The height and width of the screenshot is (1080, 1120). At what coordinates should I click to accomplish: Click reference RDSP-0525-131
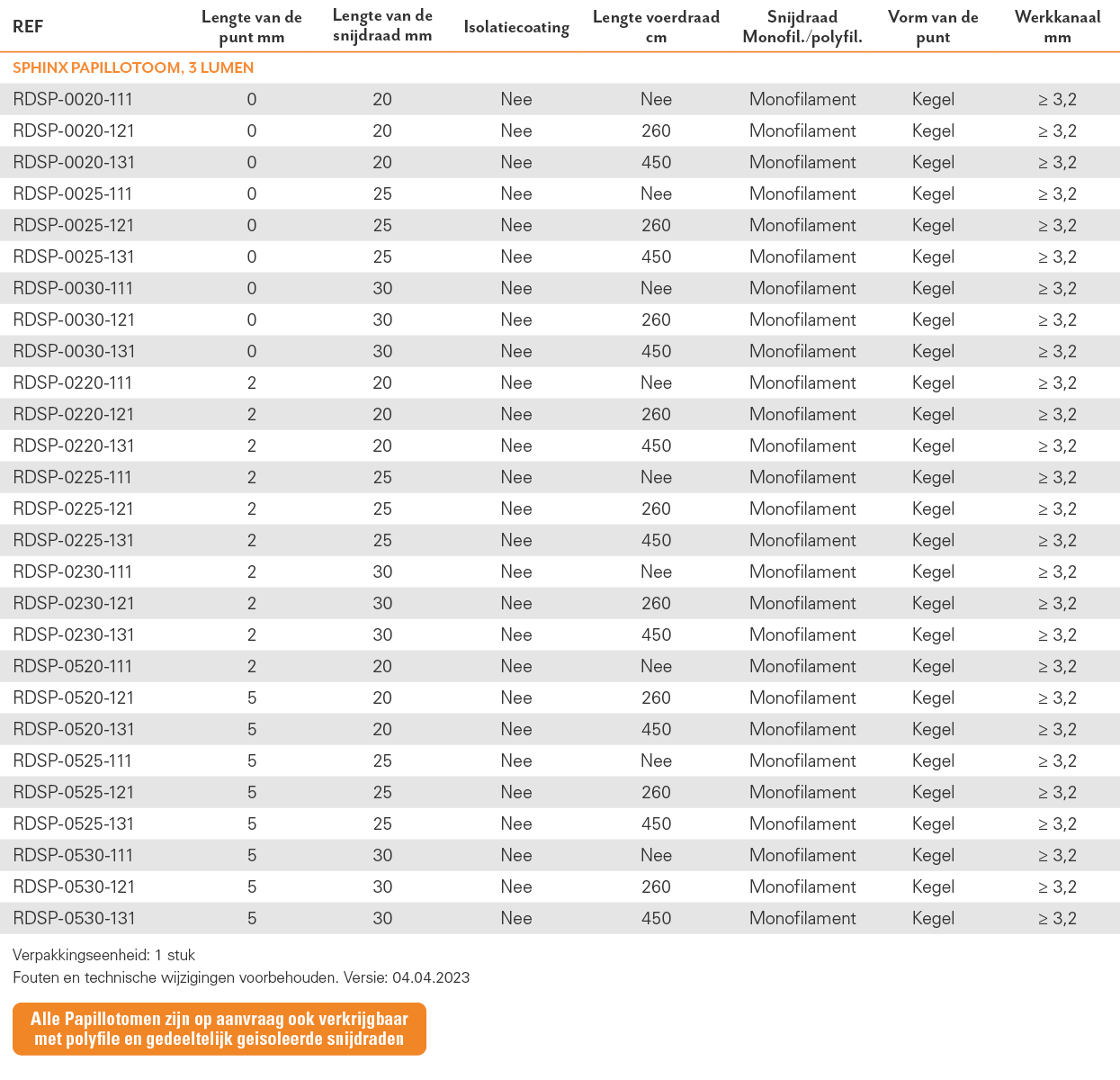(74, 823)
